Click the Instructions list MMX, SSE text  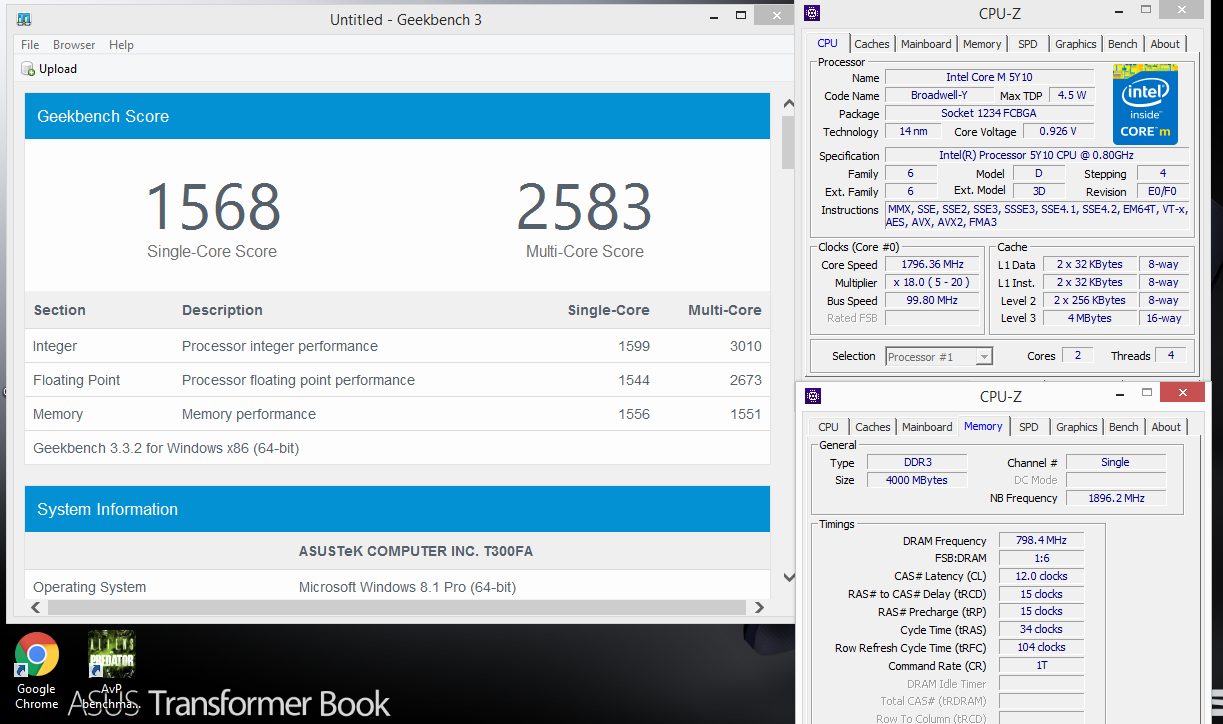[1037, 216]
